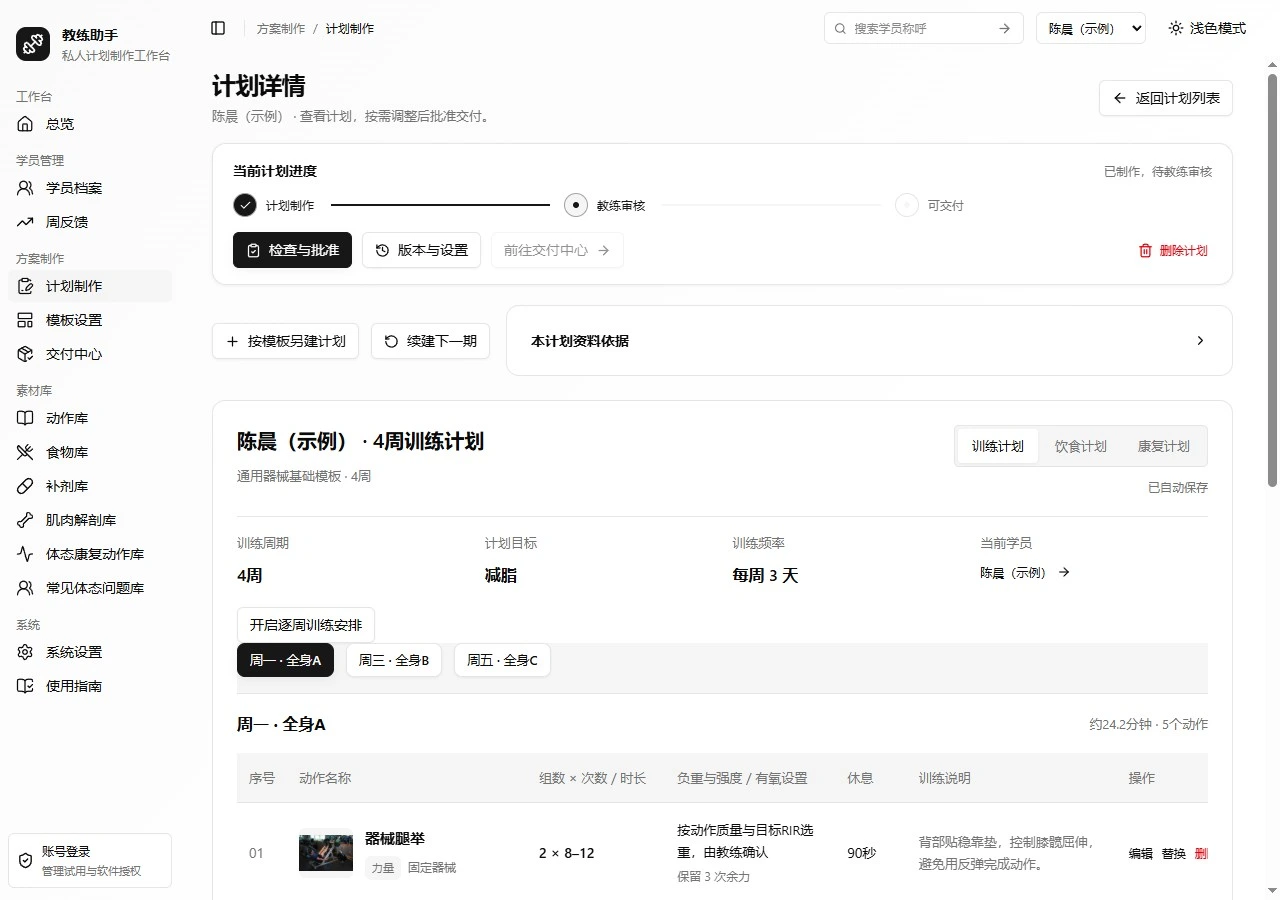
Task: Open 肌肉解剖库 in the sidebar
Action: pos(90,520)
